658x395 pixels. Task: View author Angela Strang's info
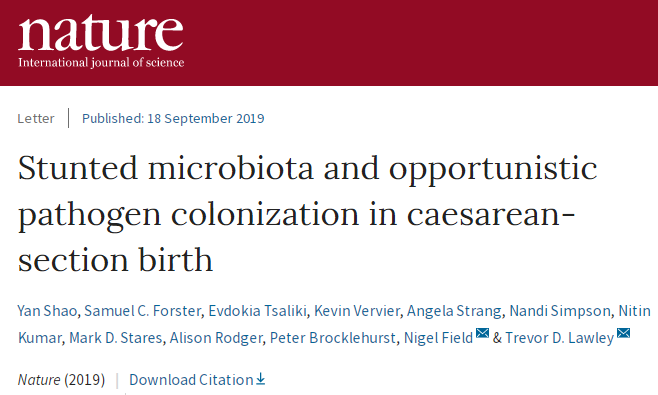point(454,311)
